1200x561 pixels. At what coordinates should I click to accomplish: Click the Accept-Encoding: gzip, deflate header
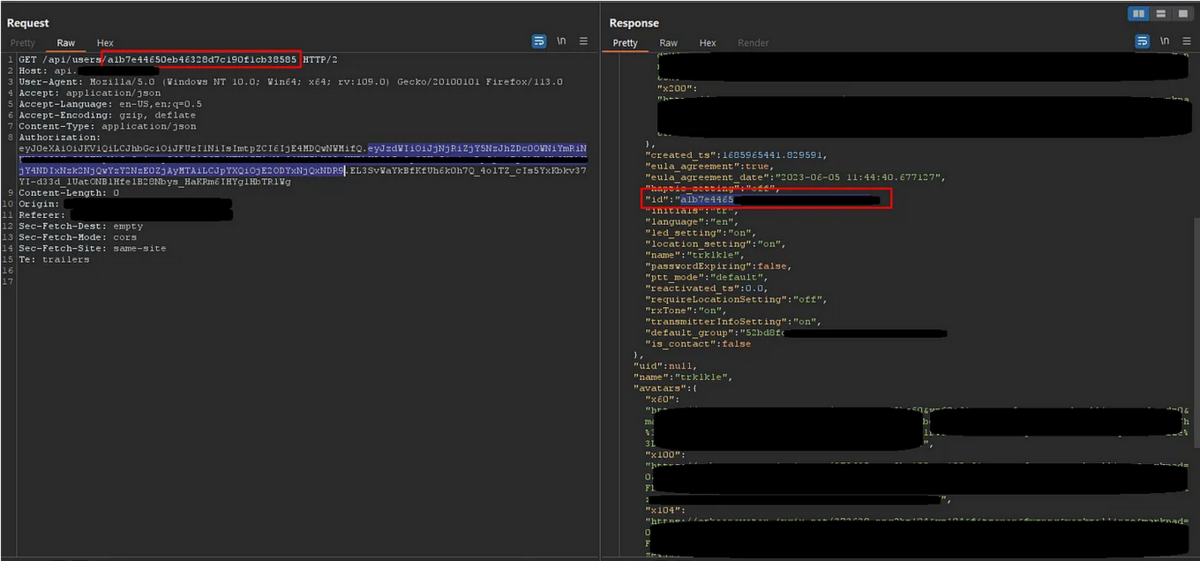coord(107,115)
